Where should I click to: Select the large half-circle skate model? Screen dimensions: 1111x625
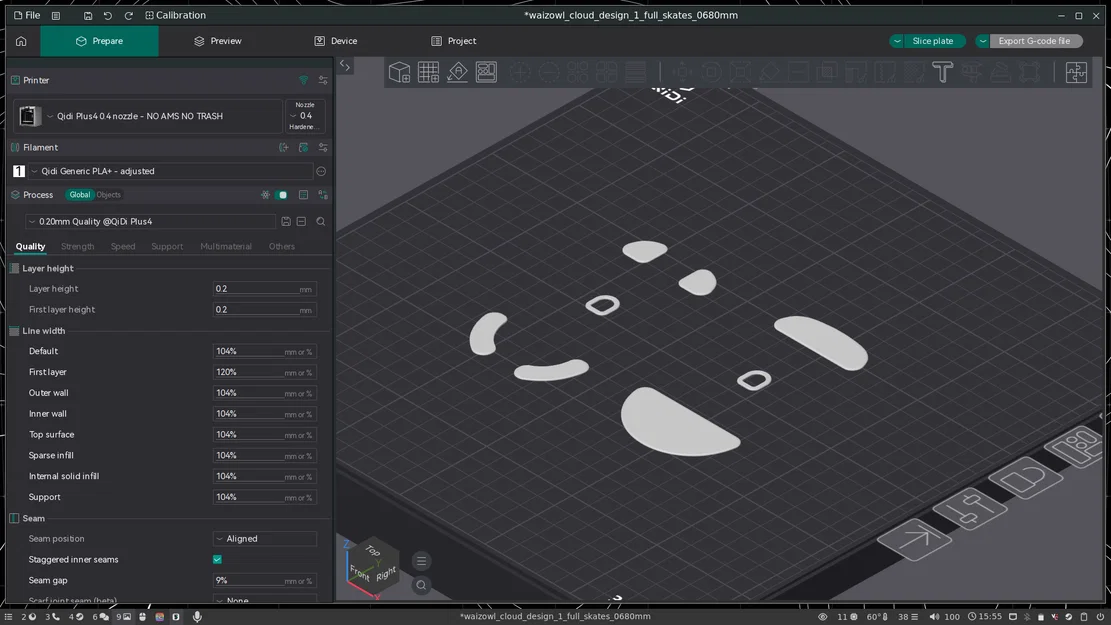point(679,424)
